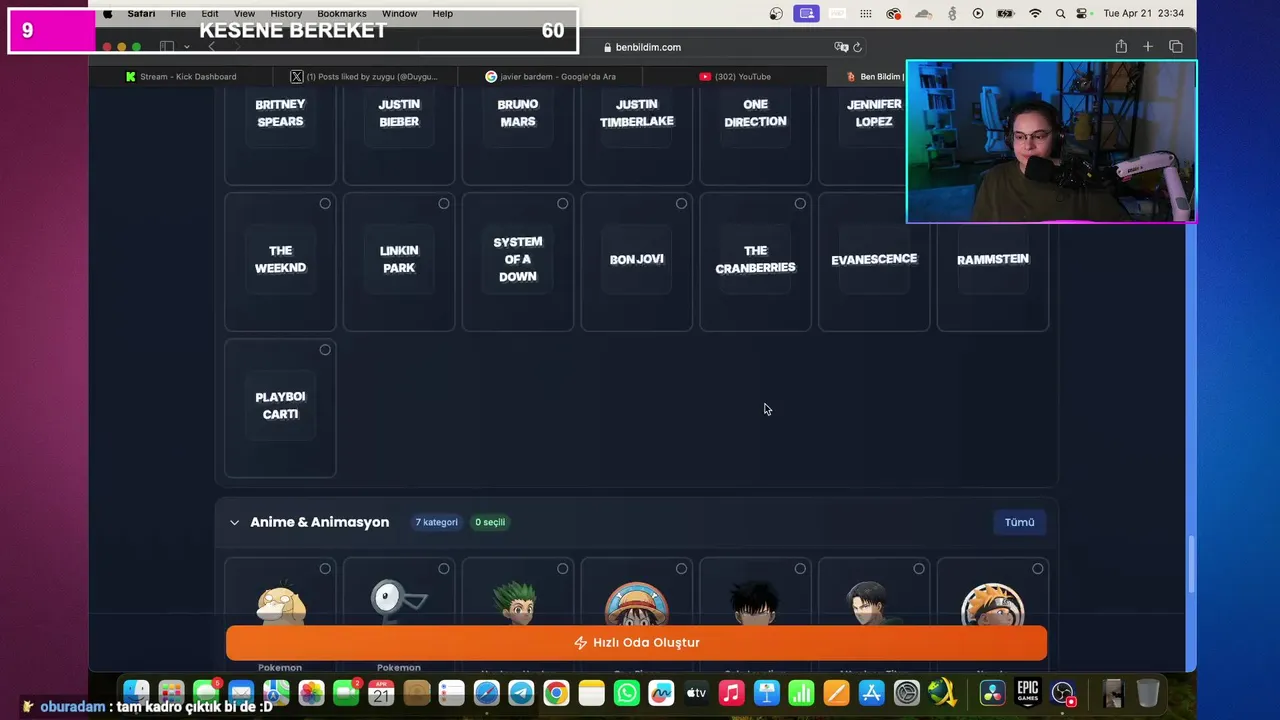The width and height of the screenshot is (1280, 720).
Task: Select Naruto anime card radio circle
Action: coord(1038,569)
